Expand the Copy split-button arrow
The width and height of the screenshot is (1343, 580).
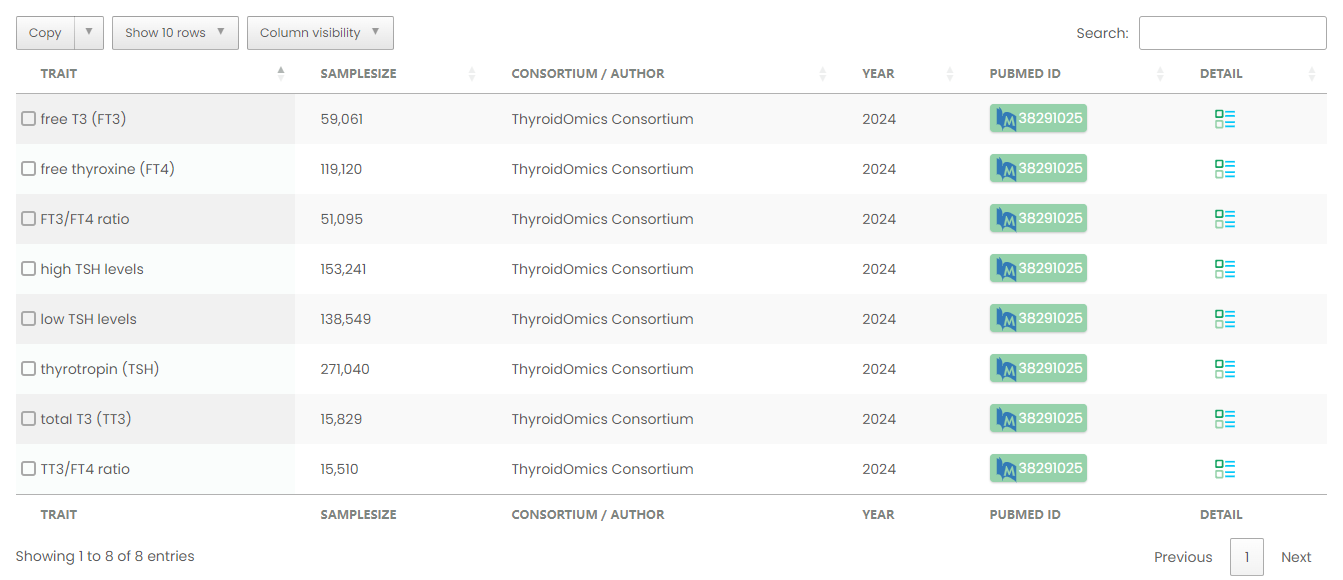[x=89, y=33]
